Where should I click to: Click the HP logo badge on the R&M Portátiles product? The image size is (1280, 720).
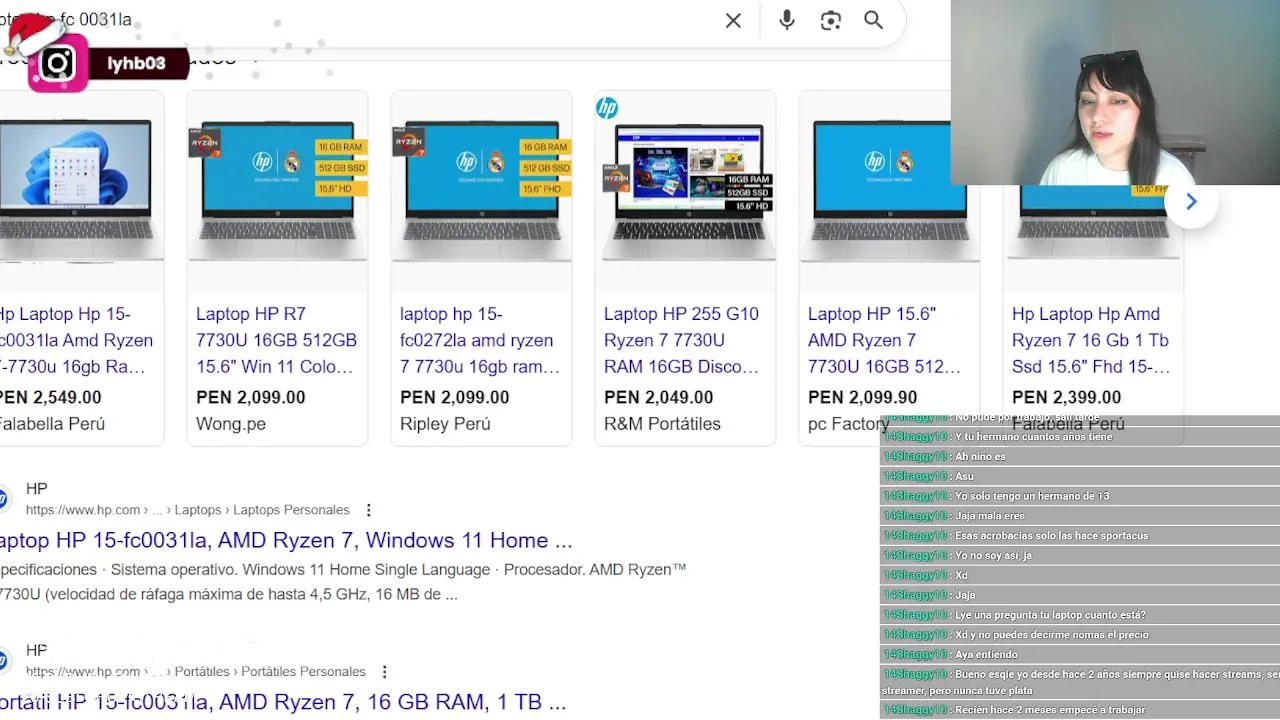tap(607, 108)
